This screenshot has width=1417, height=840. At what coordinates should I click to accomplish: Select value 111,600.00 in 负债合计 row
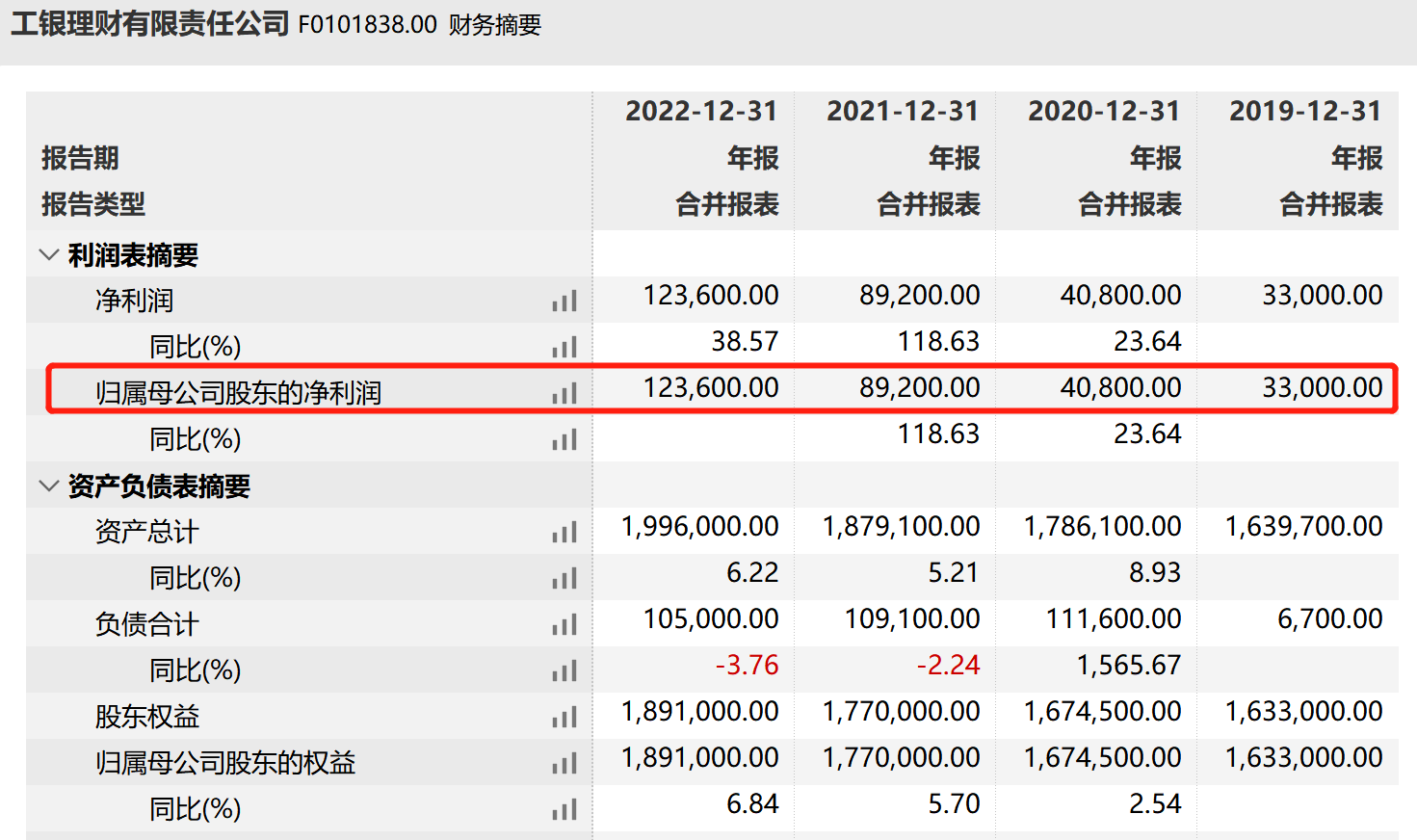(1114, 618)
